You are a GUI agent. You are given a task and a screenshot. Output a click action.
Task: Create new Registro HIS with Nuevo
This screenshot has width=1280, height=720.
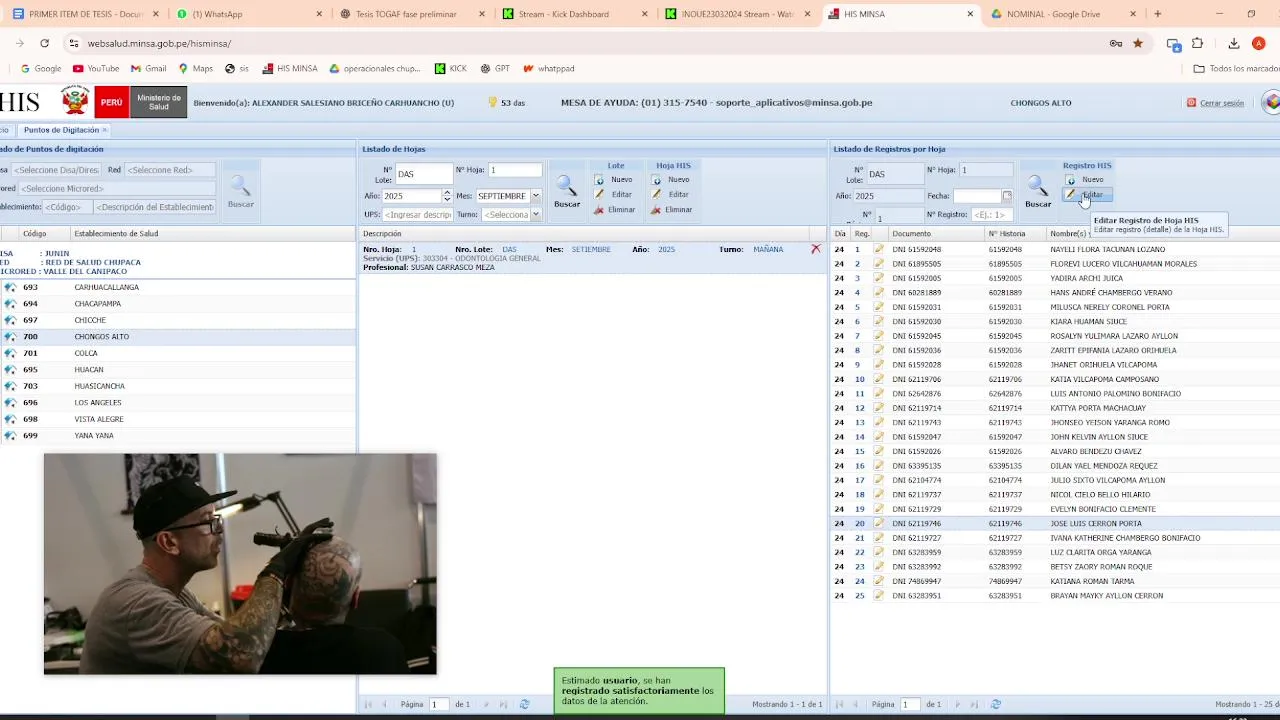pyautogui.click(x=1085, y=180)
